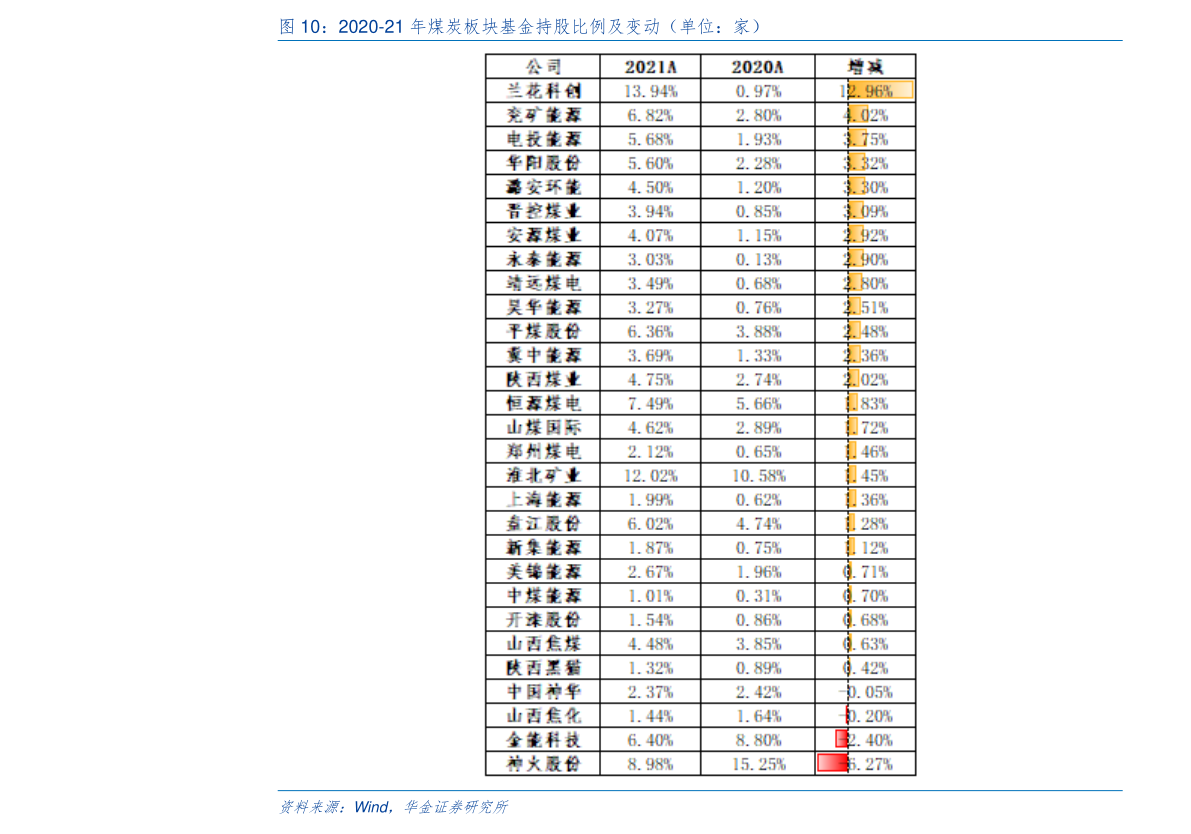Viewport: 1191px width, 834px height.
Task: Click the company name 上海能源
Action: pyautogui.click(x=543, y=500)
